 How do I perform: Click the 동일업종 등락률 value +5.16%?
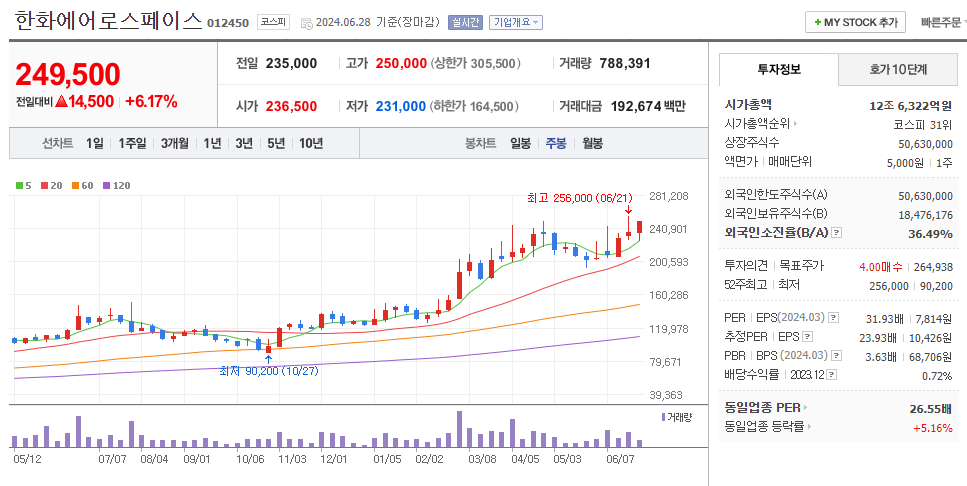click(933, 427)
